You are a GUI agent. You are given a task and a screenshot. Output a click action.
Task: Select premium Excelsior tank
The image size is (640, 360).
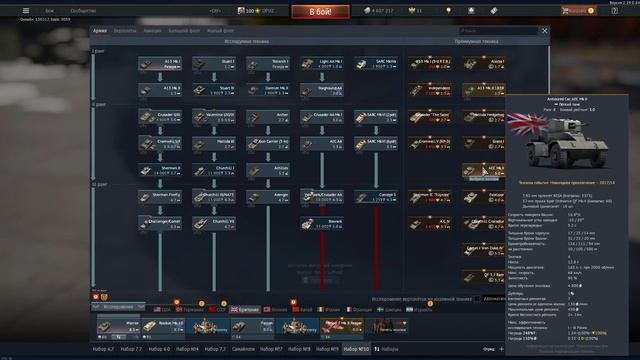484,197
